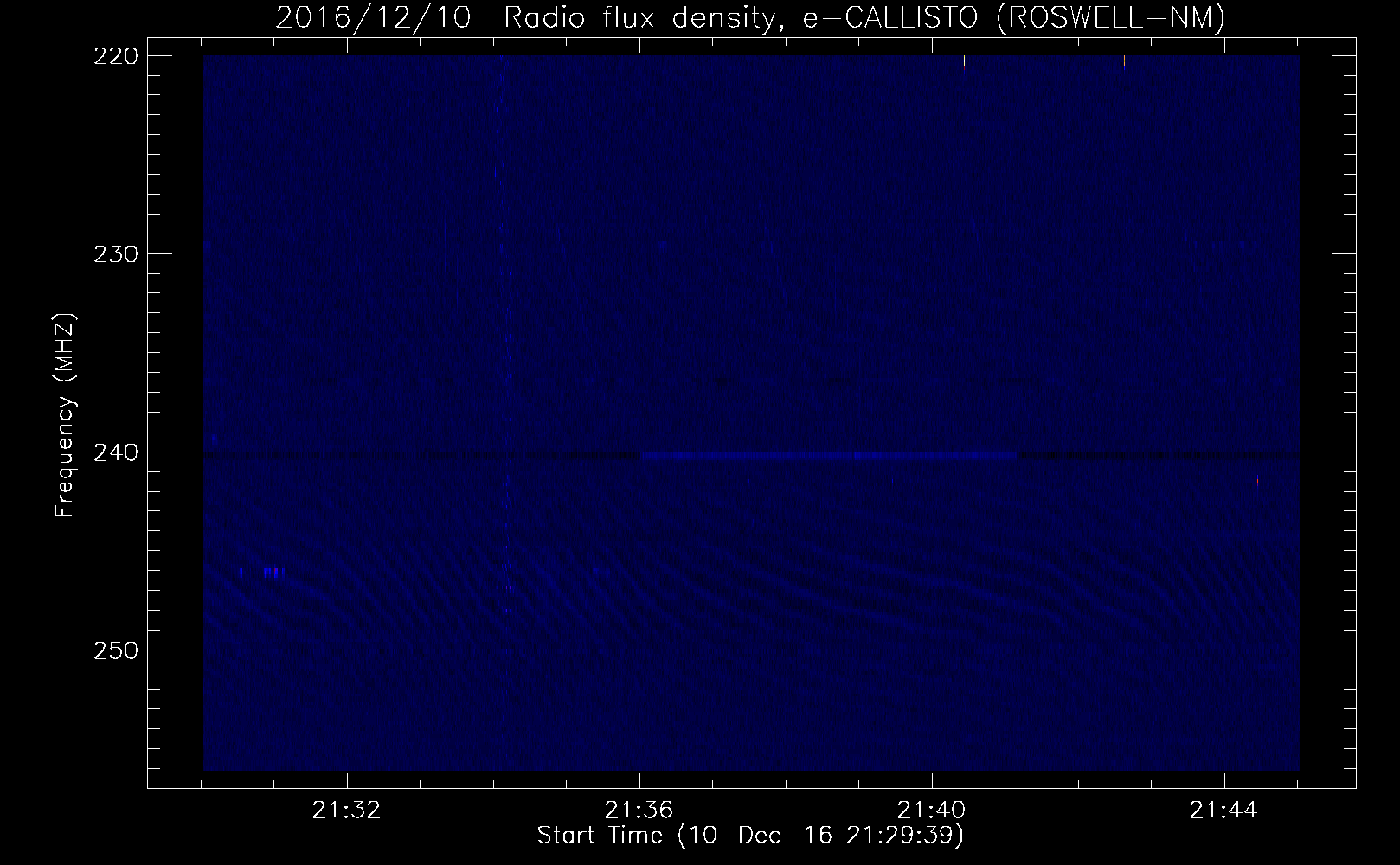Click the vertical interference streak near 21:34
Image resolution: width=1400 pixels, height=865 pixels.
point(504,337)
